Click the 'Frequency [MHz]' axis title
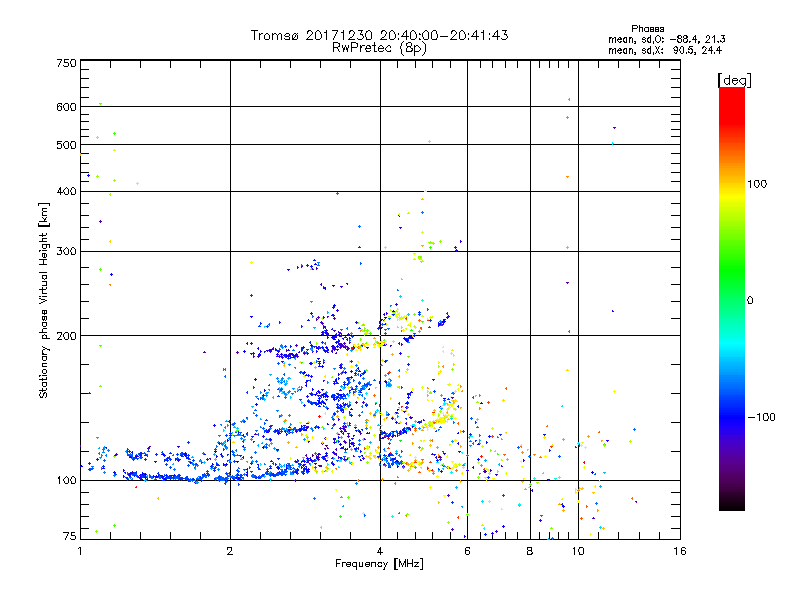Viewport: 800px width, 600px height. tap(379, 564)
